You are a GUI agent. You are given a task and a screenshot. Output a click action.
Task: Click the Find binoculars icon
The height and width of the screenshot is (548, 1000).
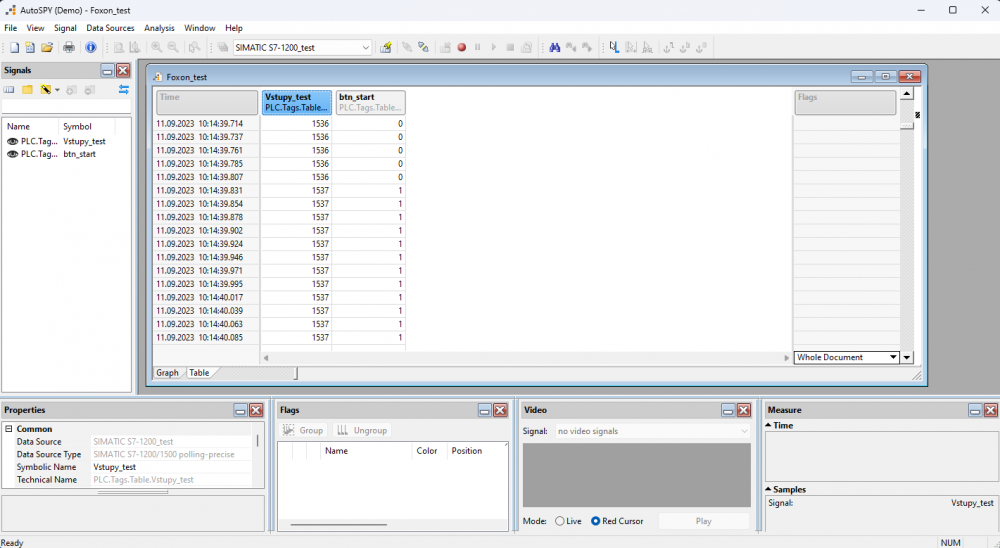[x=555, y=47]
